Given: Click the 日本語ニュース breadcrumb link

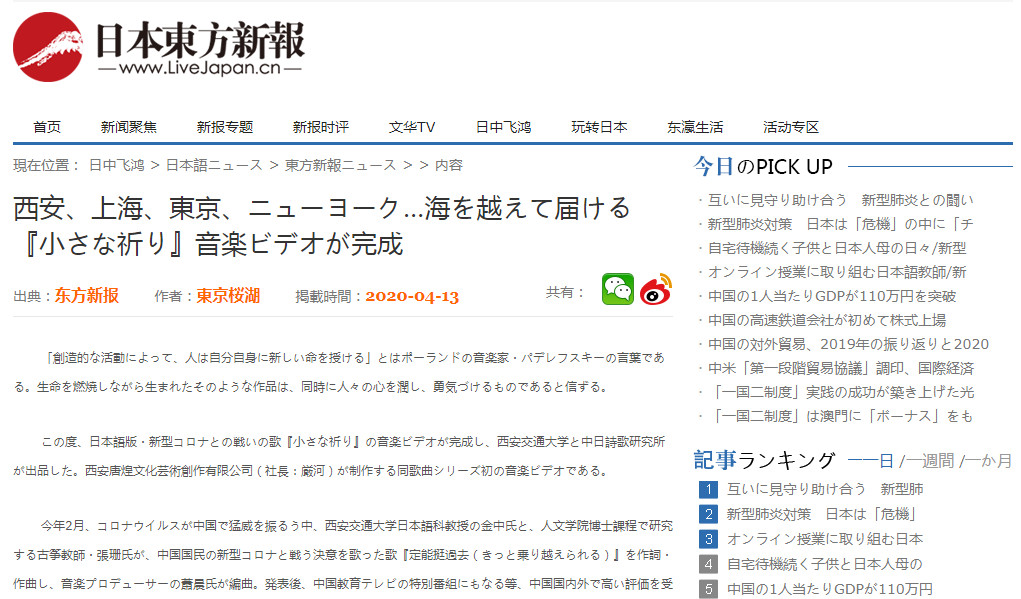Looking at the screenshot, I should click(208, 165).
